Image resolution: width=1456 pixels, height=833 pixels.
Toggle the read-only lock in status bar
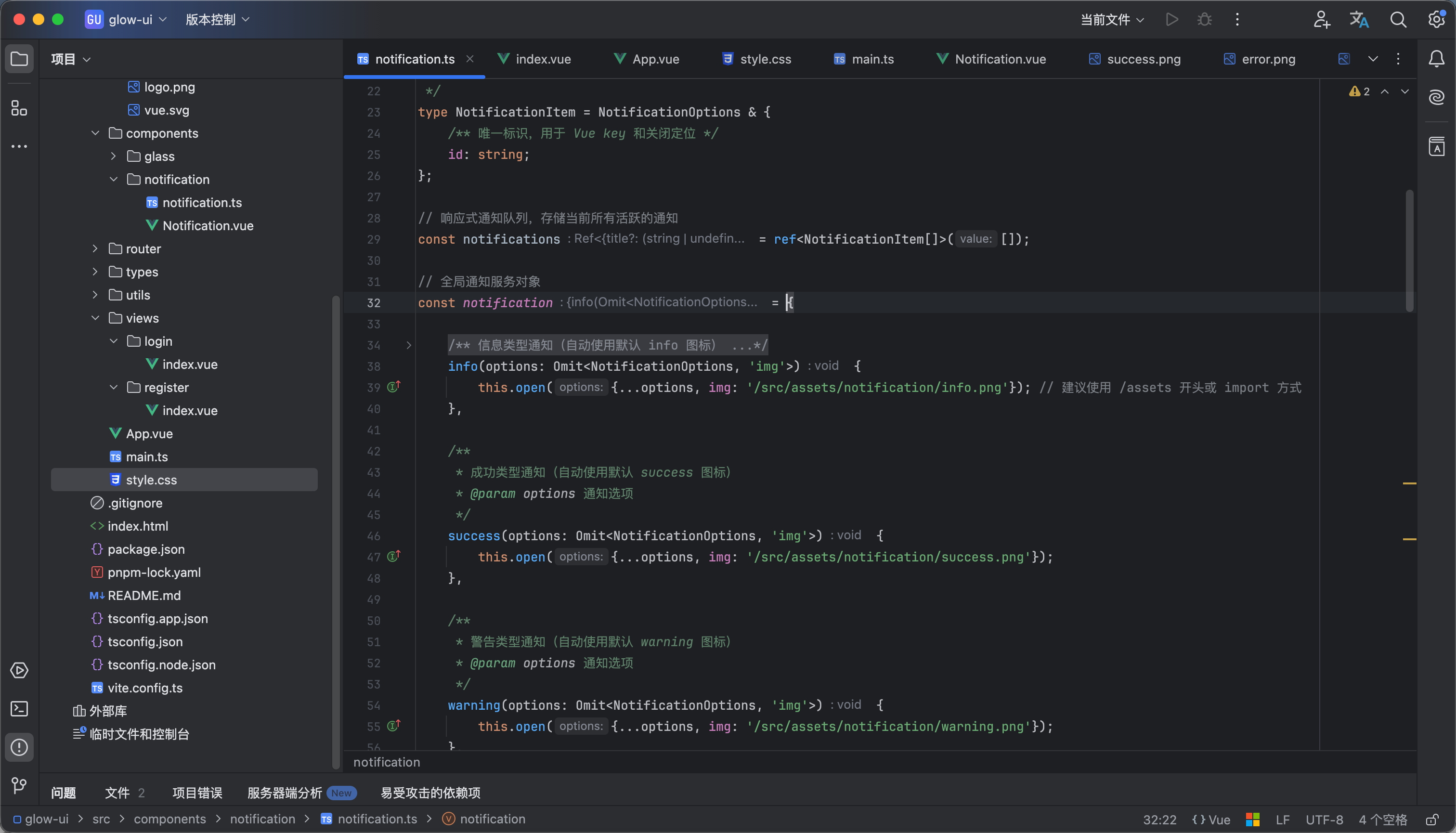pos(1432,819)
